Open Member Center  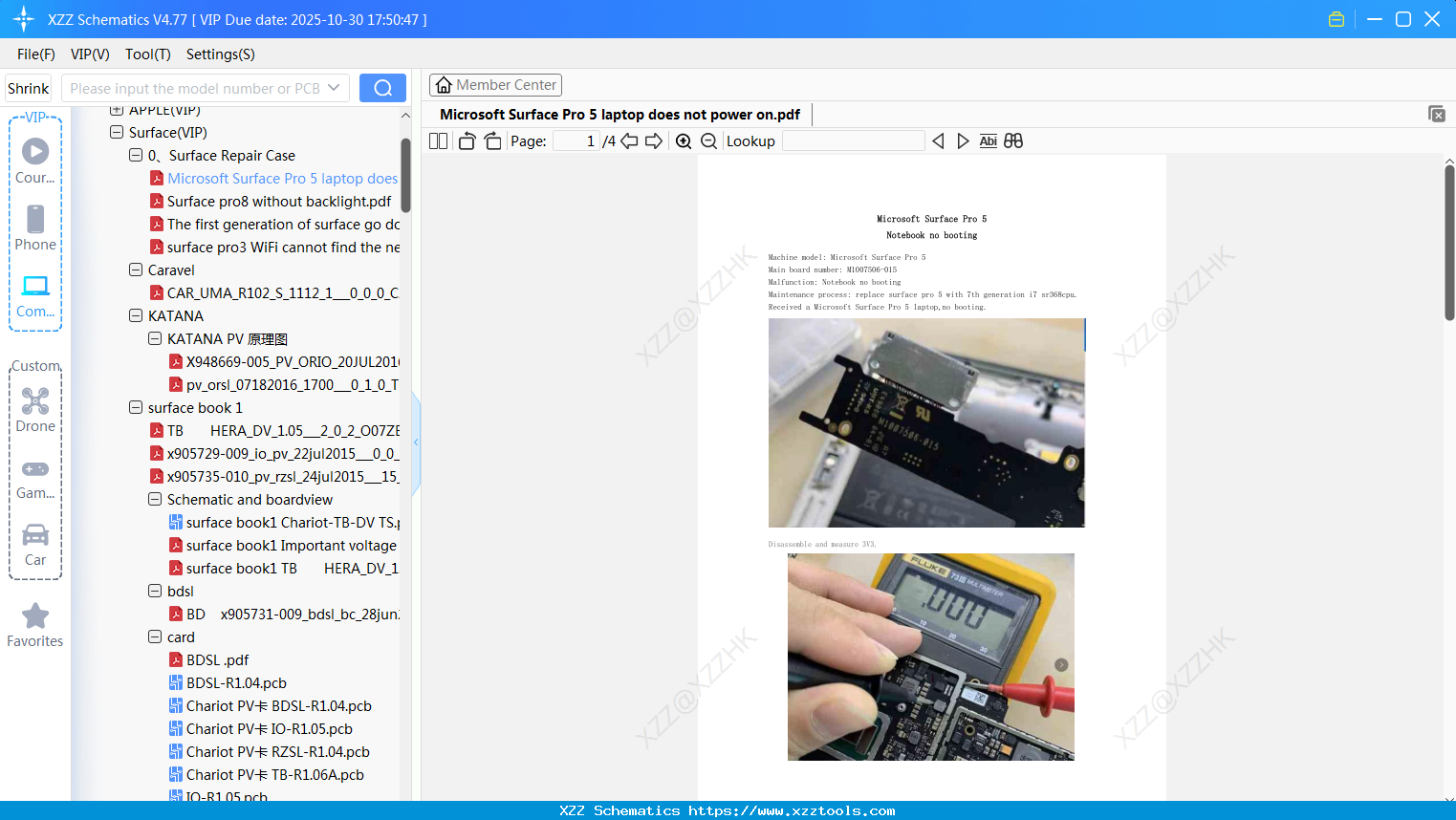[x=495, y=85]
